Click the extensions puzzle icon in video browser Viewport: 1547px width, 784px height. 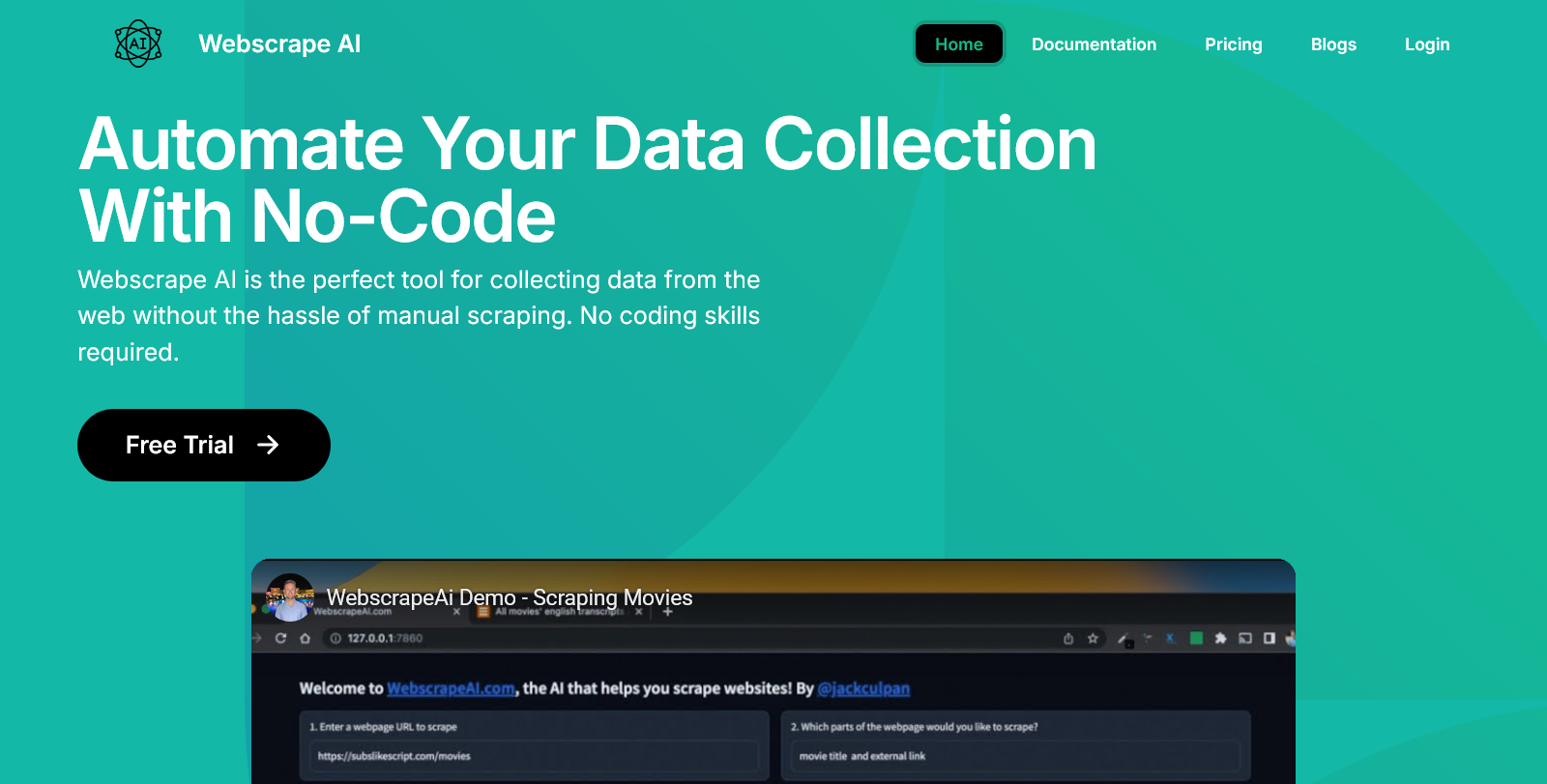[x=1220, y=638]
